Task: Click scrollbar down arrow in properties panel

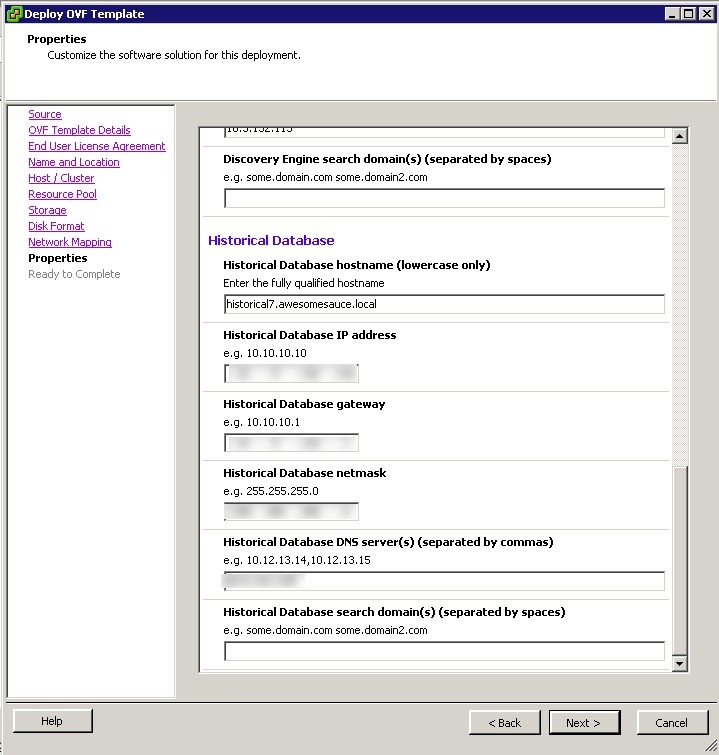Action: pos(680,663)
